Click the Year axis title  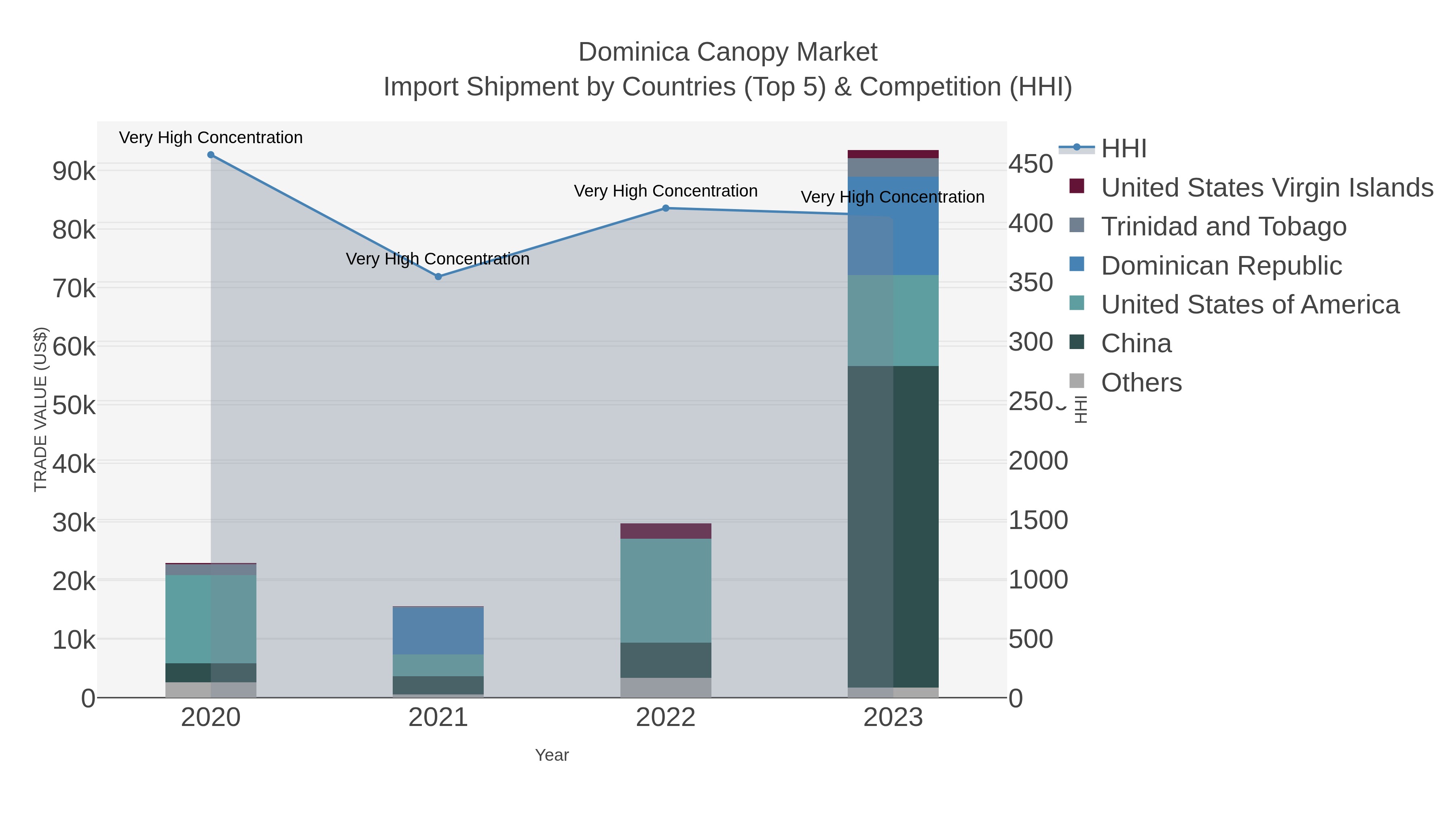tap(552, 755)
